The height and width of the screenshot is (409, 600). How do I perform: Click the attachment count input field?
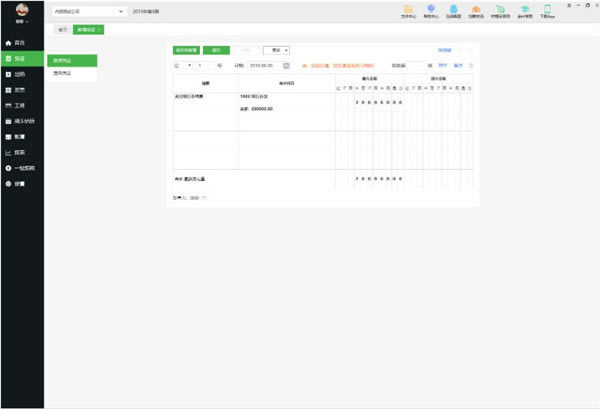click(416, 65)
